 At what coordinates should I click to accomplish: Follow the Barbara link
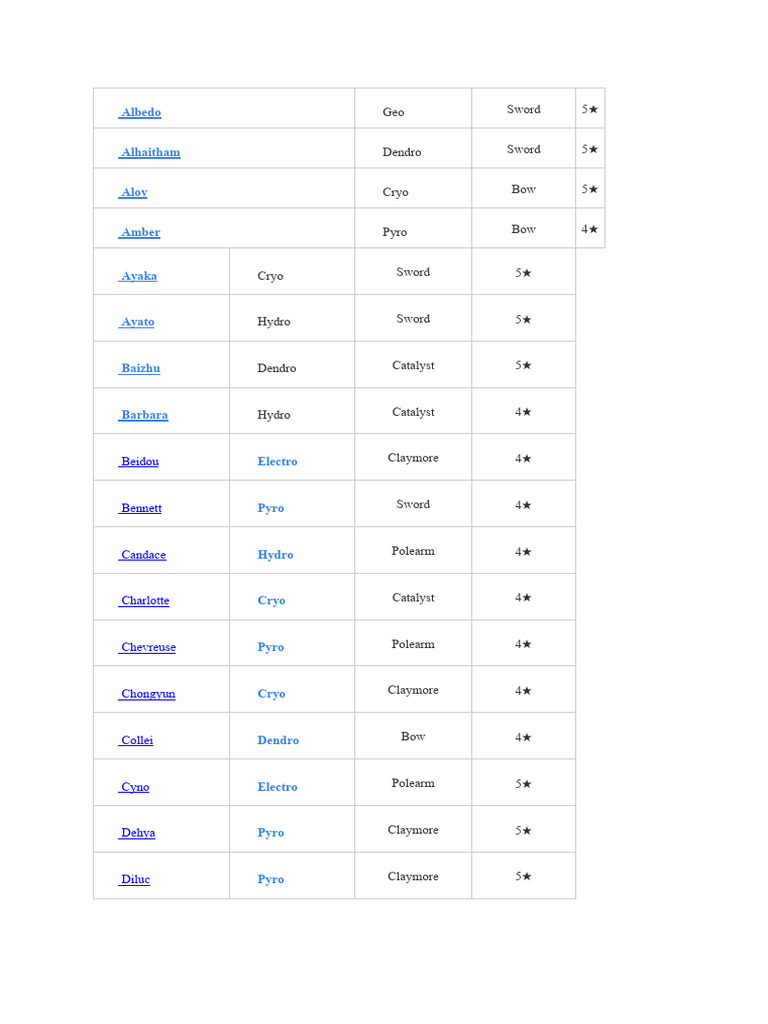coord(144,415)
